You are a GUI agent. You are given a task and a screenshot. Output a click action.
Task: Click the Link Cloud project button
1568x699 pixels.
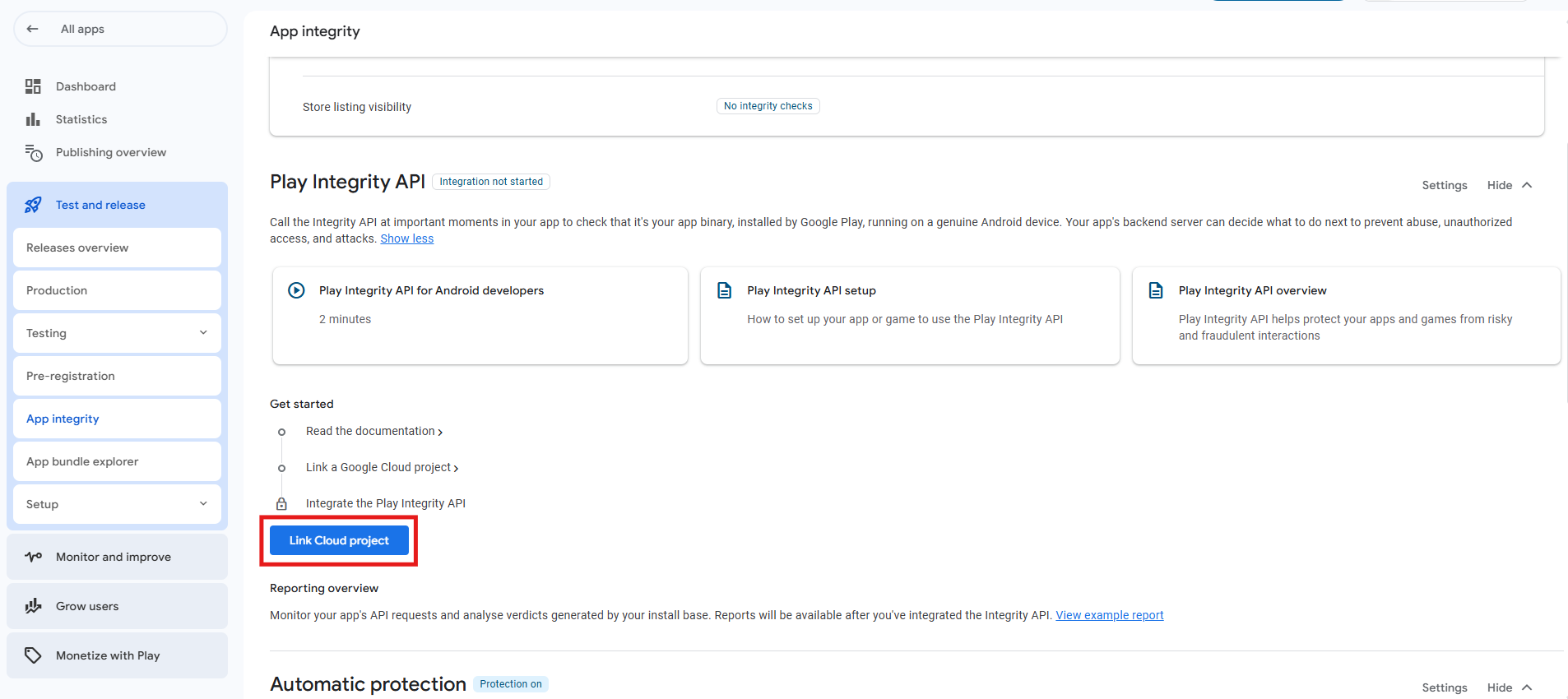339,540
